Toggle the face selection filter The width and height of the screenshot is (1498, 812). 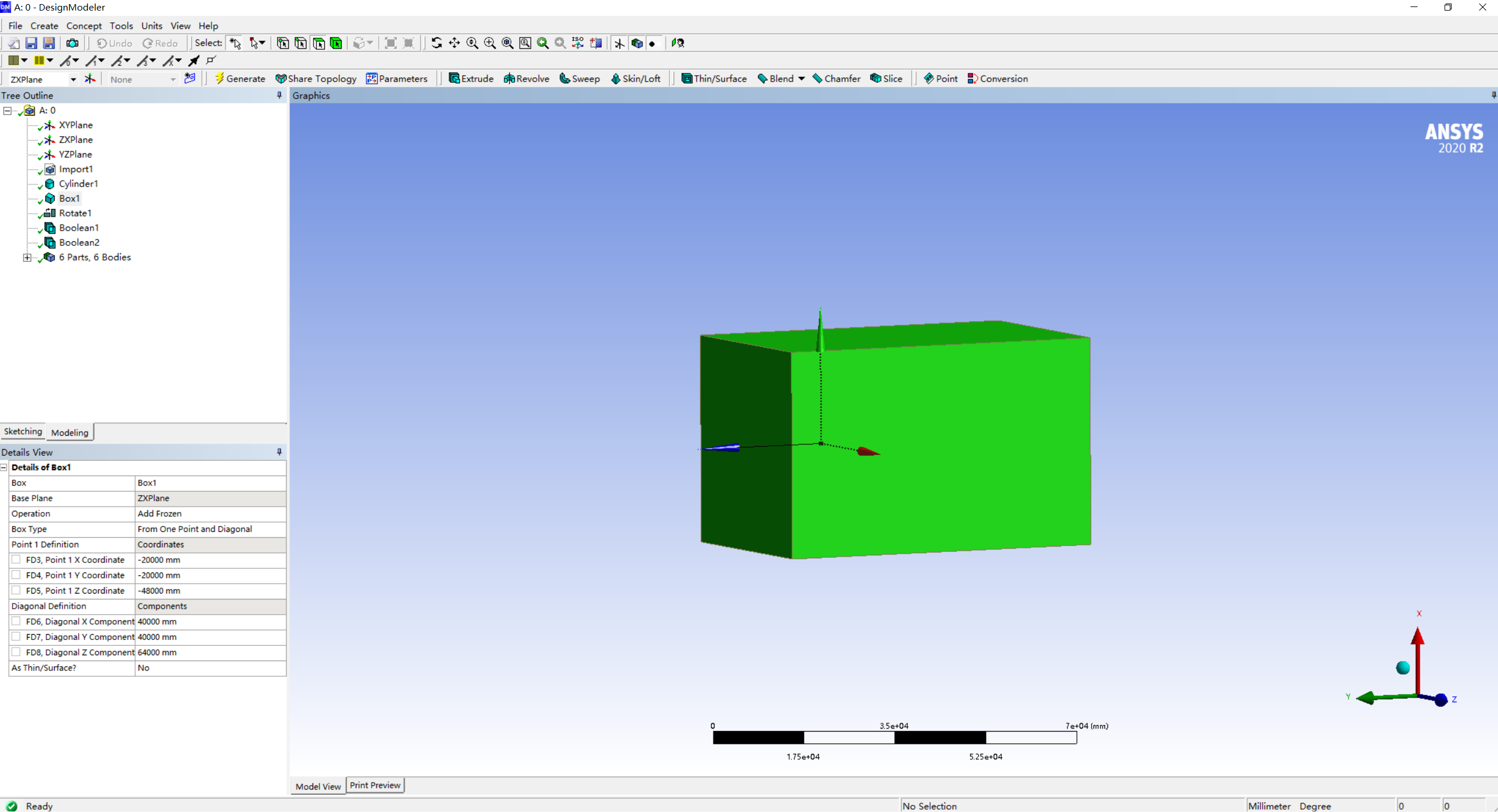319,43
